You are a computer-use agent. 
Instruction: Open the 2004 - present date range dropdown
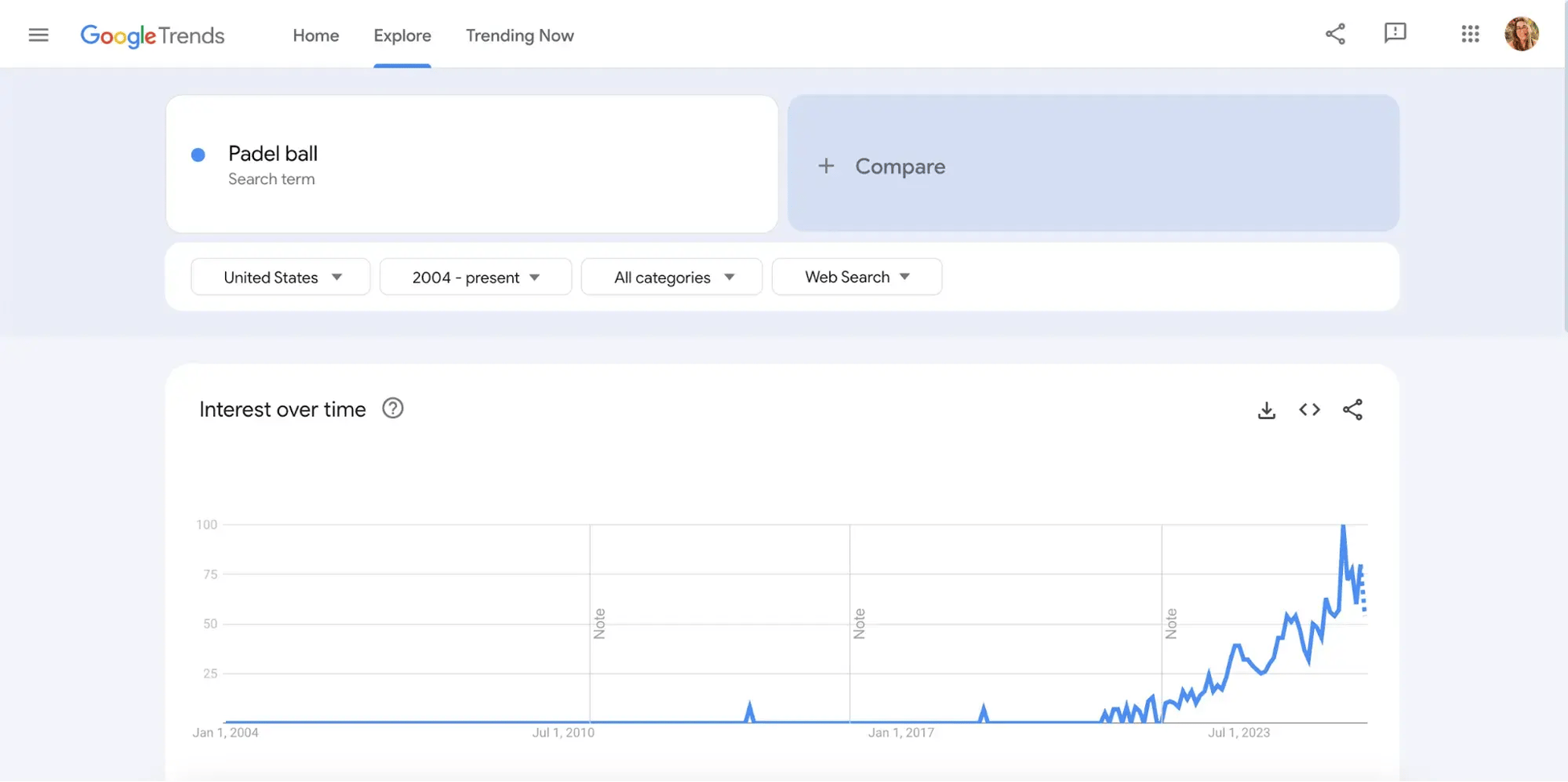point(475,277)
